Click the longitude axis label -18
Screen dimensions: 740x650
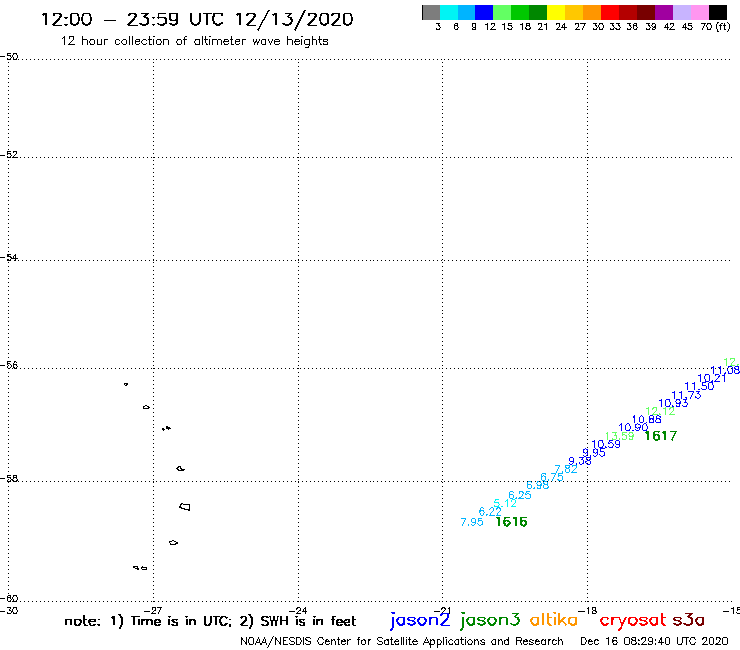point(588,611)
